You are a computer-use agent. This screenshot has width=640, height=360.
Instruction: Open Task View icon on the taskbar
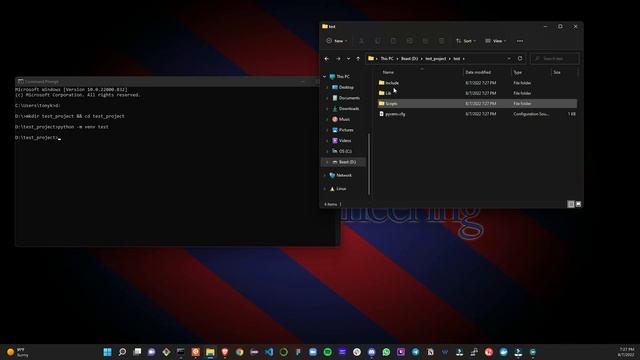137,352
